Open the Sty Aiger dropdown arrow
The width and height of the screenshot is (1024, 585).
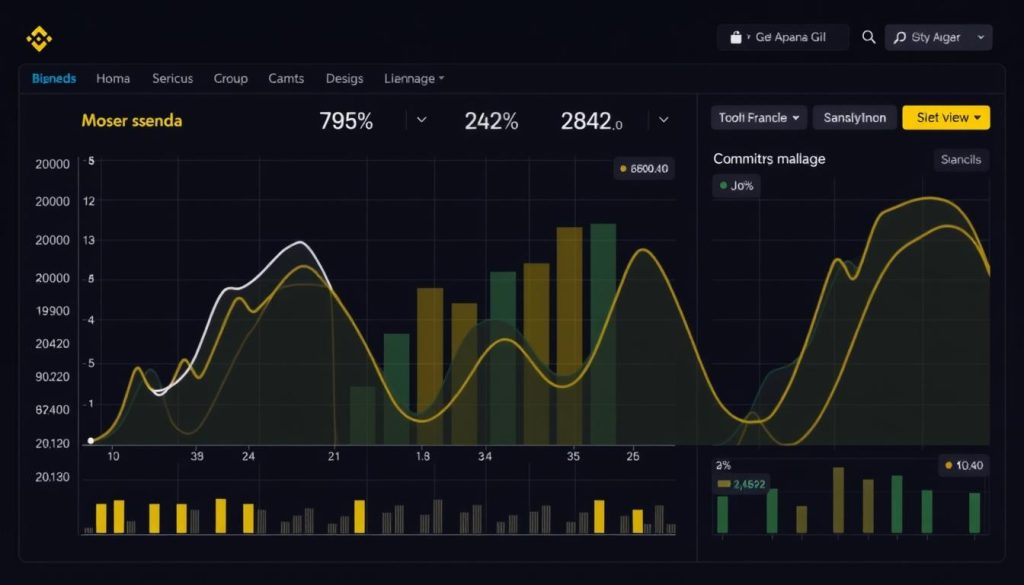click(981, 38)
